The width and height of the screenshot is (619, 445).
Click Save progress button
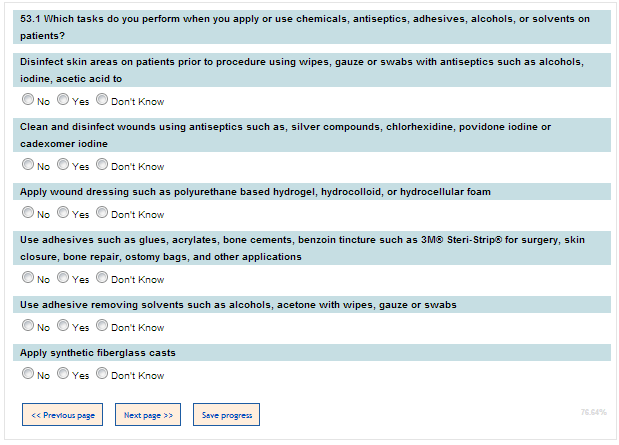pyautogui.click(x=227, y=415)
